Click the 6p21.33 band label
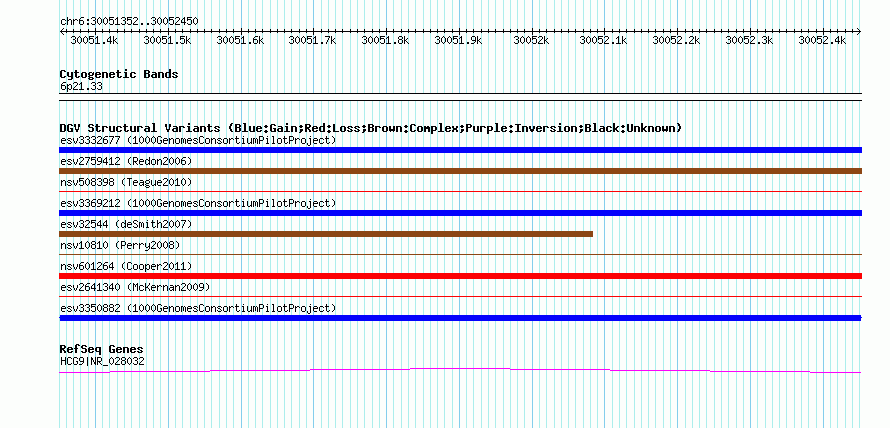 [81, 87]
